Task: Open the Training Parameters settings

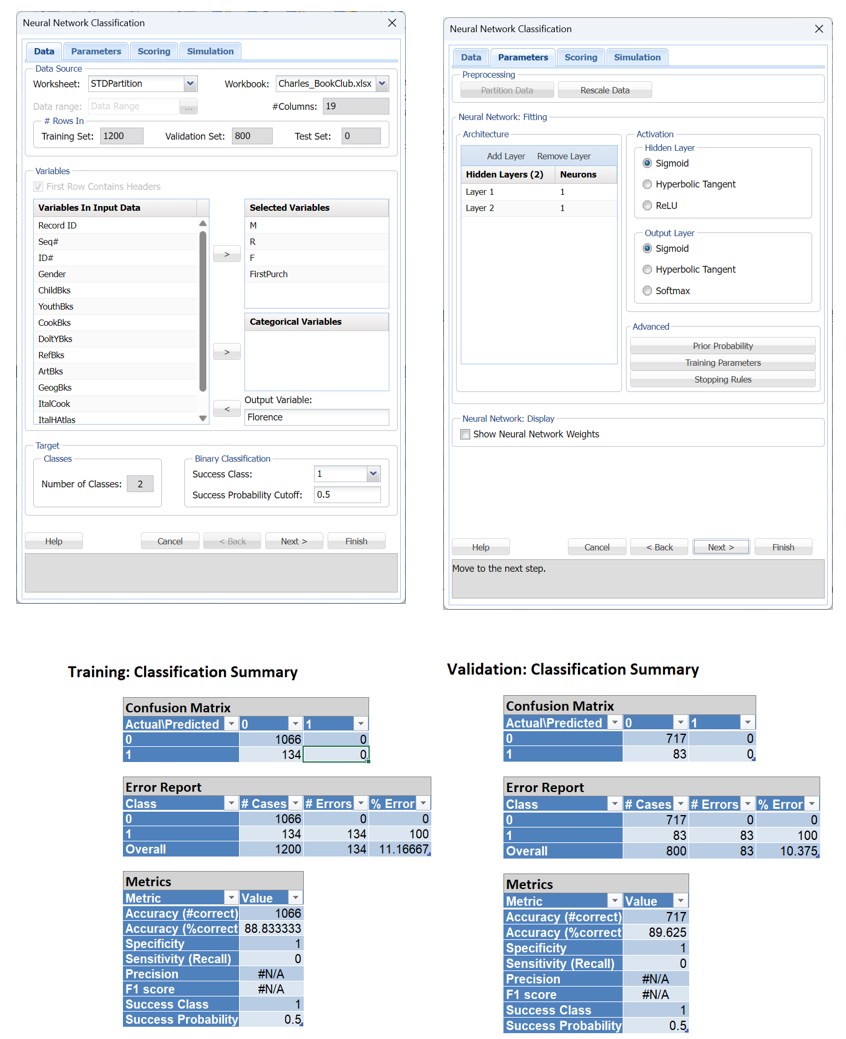Action: click(722, 363)
